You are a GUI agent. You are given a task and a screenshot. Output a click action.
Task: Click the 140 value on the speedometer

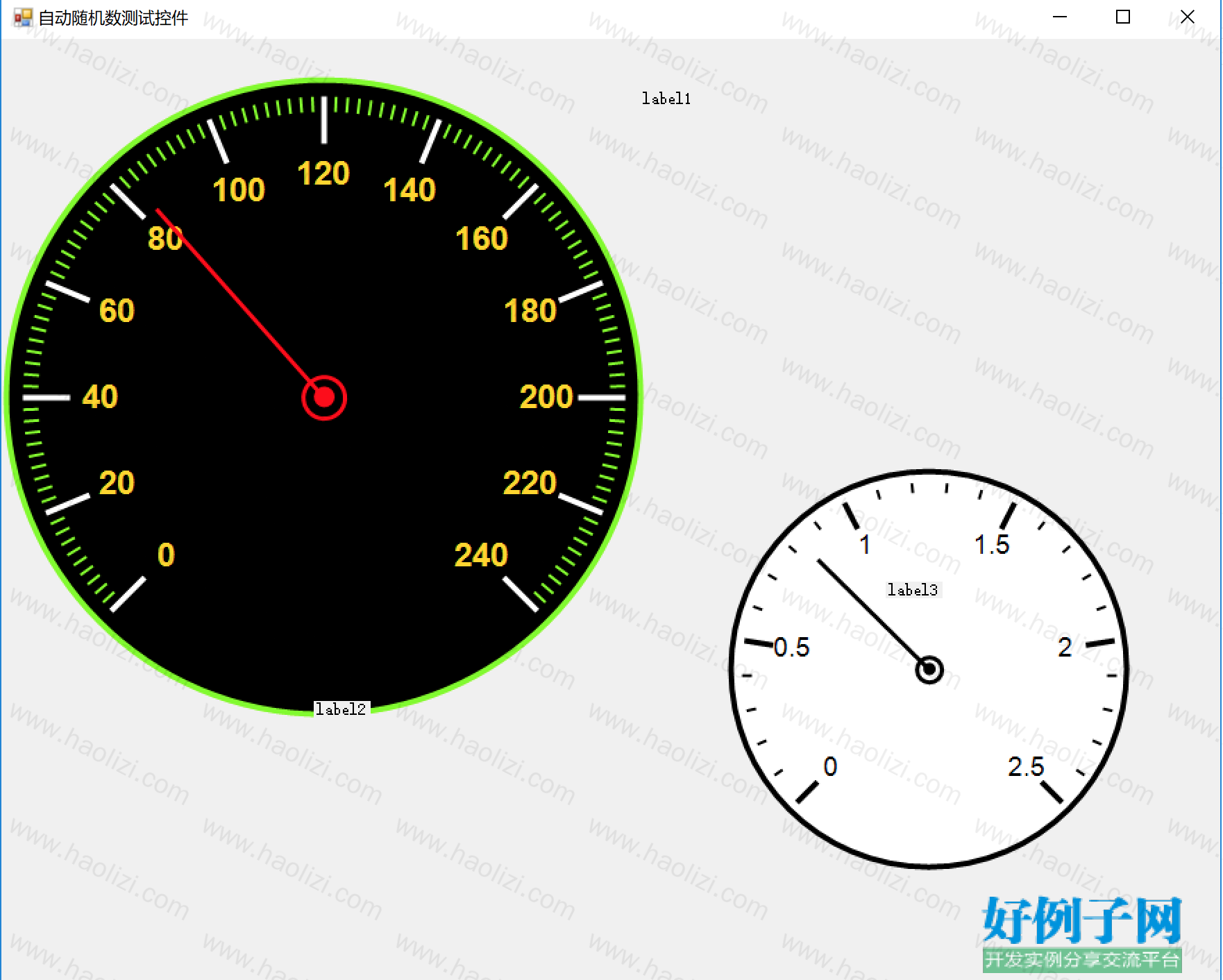[x=410, y=190]
